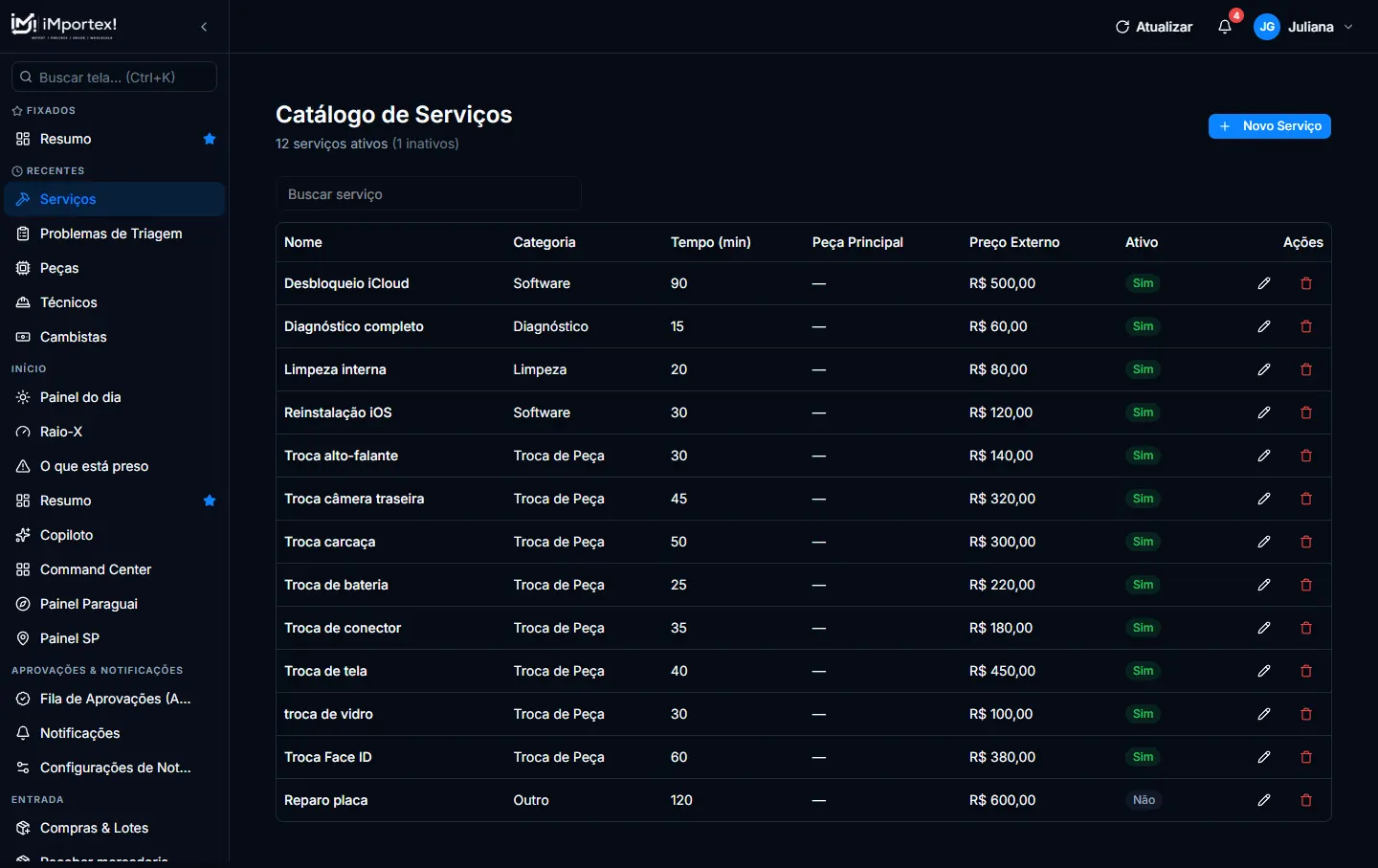1378x868 pixels.
Task: Delete the Diagnóstico completo service
Action: coord(1306,326)
